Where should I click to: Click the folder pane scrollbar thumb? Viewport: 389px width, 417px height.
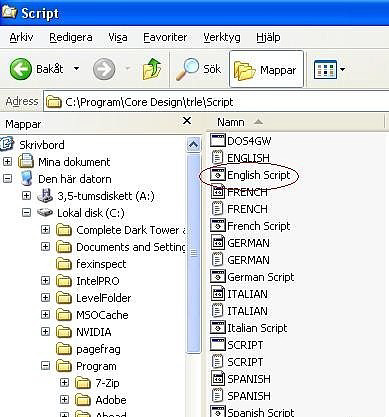point(193,252)
